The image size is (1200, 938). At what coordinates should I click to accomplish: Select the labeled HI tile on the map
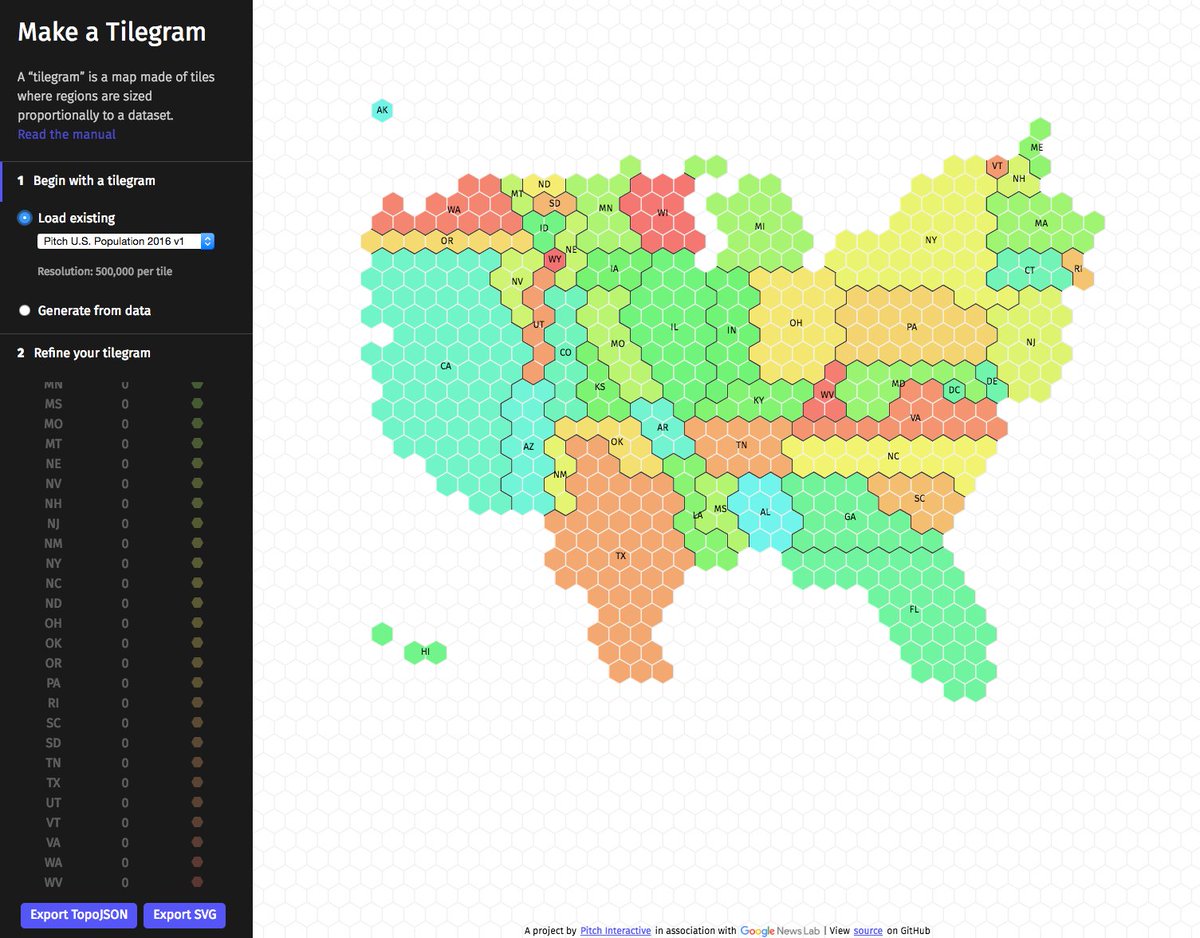click(x=425, y=652)
